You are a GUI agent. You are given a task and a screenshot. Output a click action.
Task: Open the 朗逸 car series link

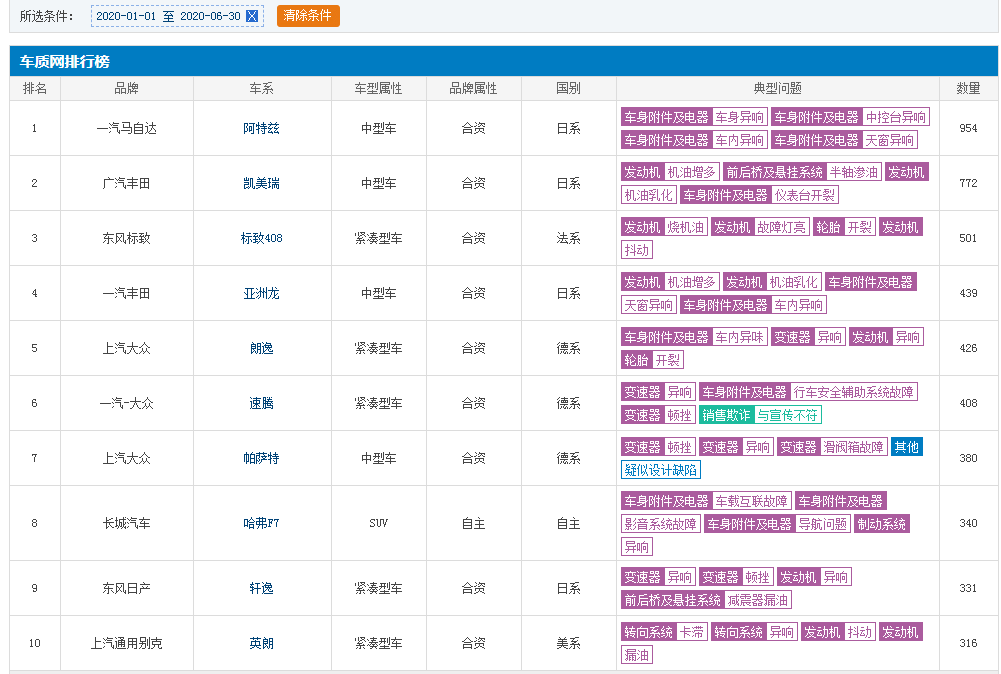[x=261, y=348]
